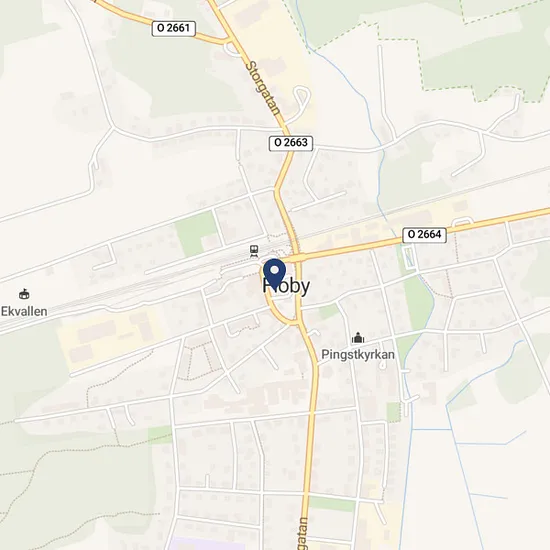Click the green rectangle beside lower Storgatan
Screen dimensions: 550x550
click(331, 504)
